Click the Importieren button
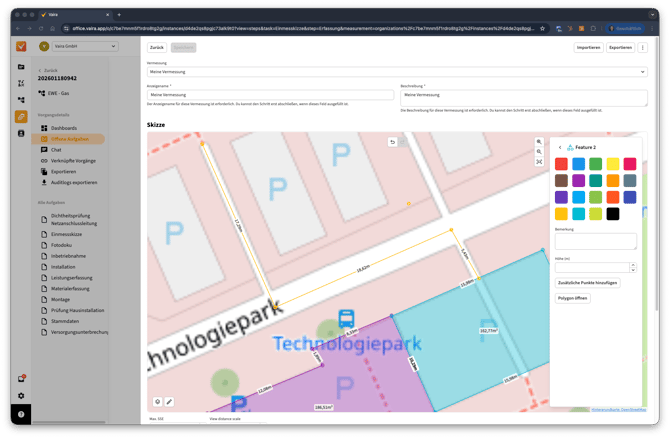 [x=588, y=47]
